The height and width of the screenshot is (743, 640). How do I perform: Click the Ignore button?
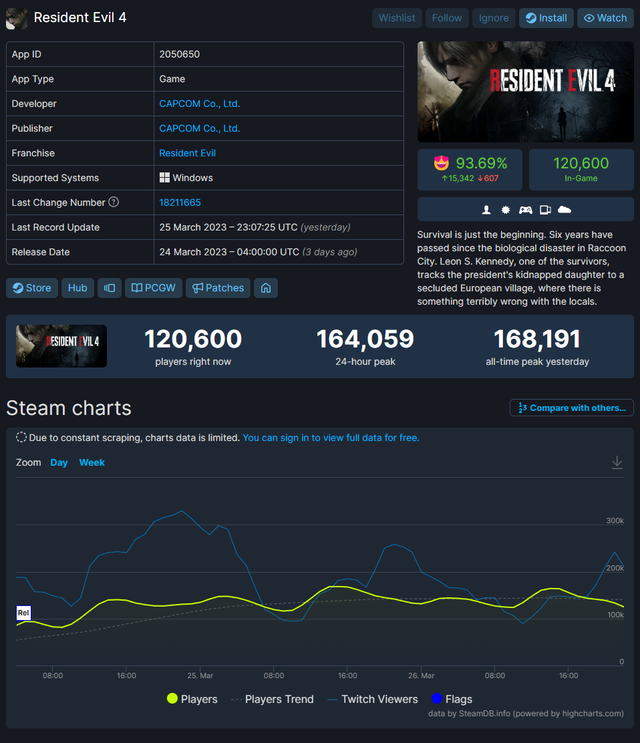tap(494, 18)
